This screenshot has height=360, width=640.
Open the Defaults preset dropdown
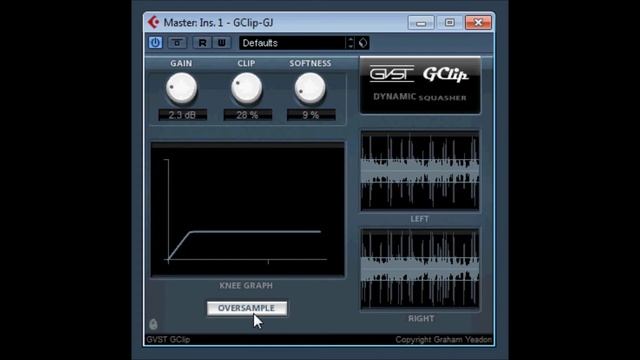click(293, 43)
